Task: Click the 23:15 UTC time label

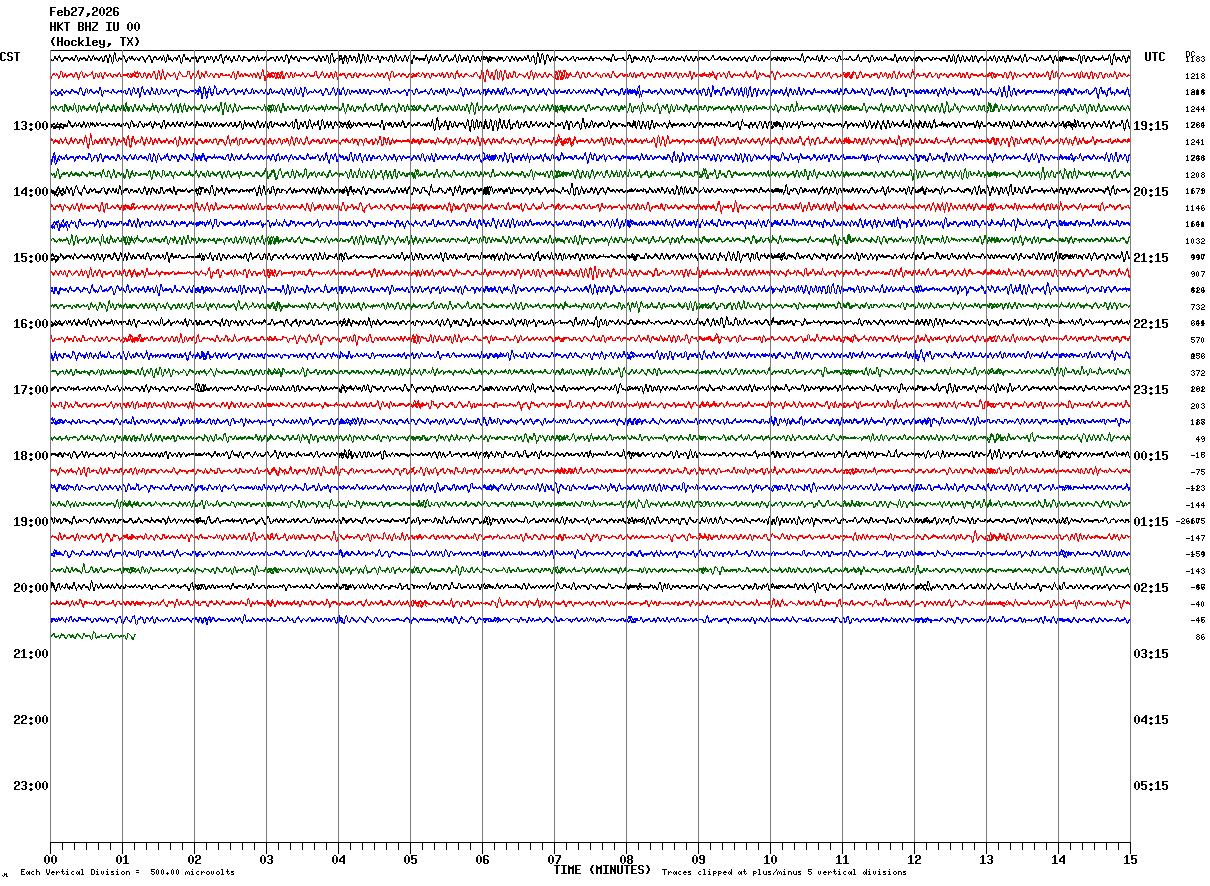Action: click(x=1151, y=390)
